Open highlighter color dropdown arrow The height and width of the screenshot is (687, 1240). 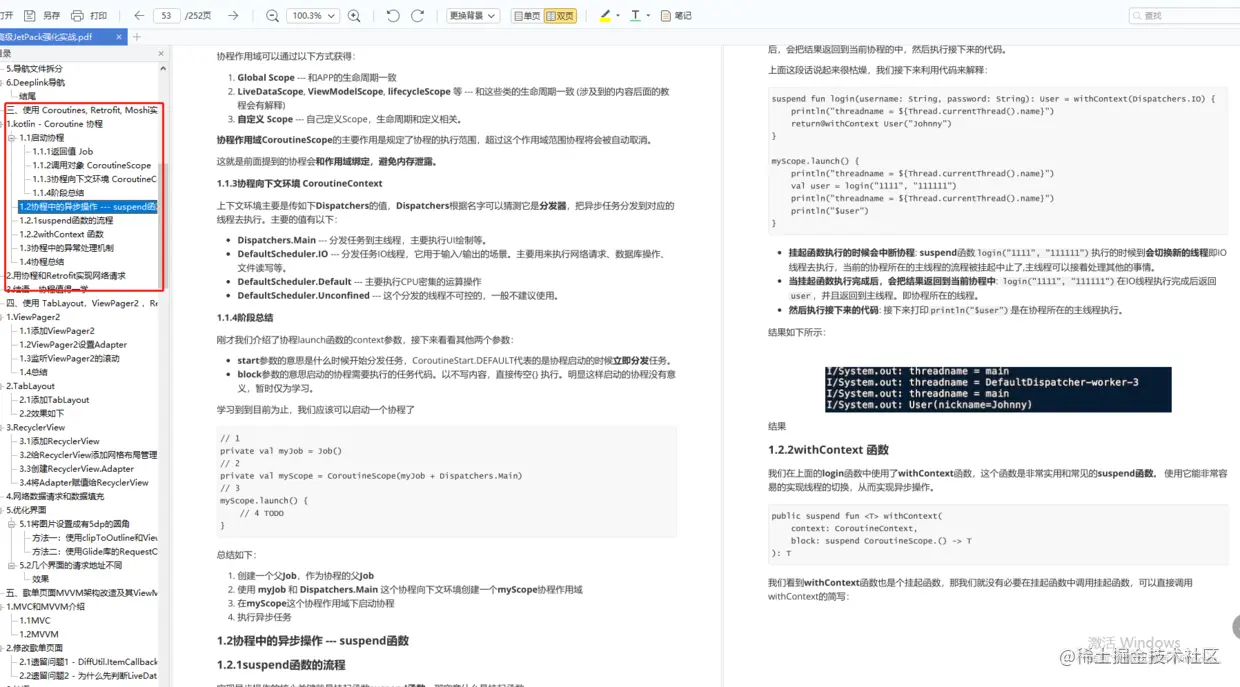pos(618,16)
